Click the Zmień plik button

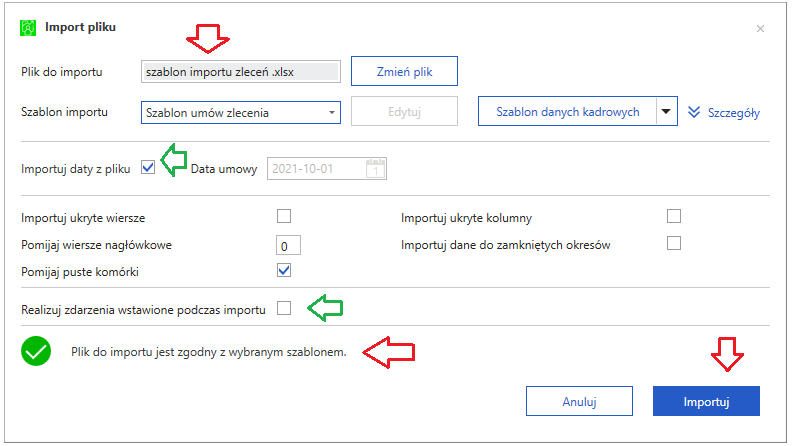404,71
